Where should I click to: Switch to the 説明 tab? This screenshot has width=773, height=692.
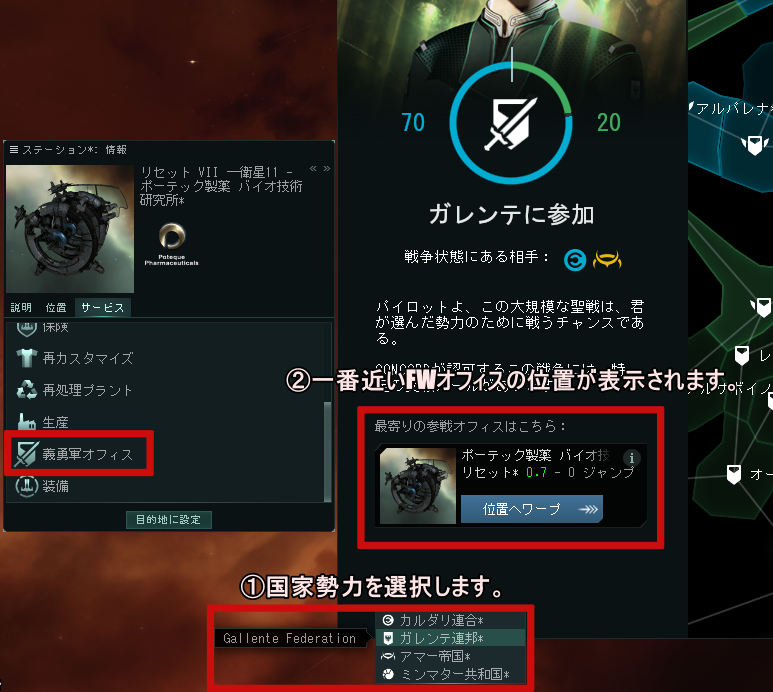click(x=21, y=308)
